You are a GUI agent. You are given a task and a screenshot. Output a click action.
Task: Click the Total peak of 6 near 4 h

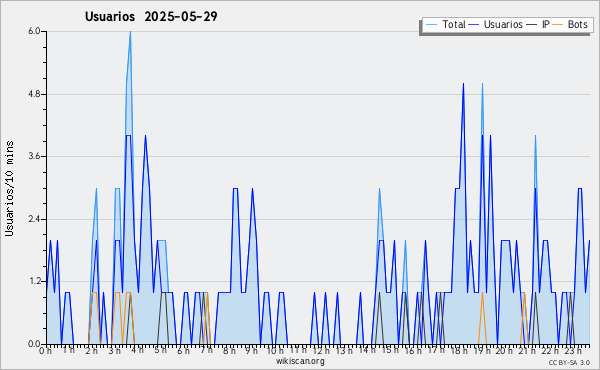130,32
